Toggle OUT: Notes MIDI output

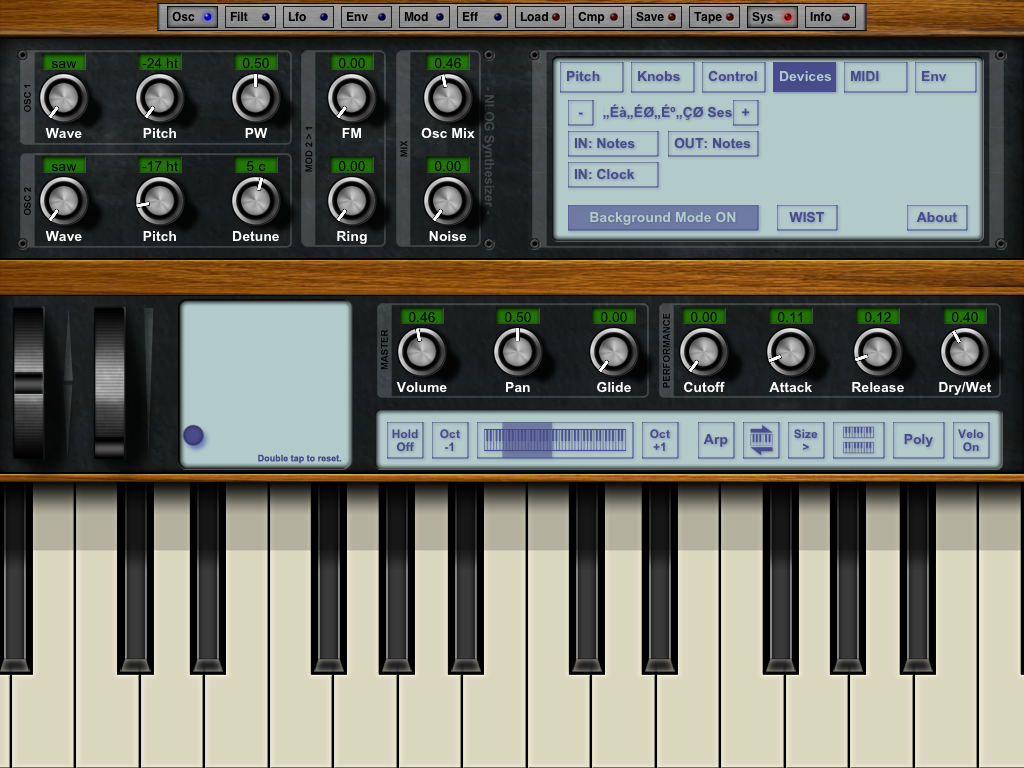click(x=713, y=144)
